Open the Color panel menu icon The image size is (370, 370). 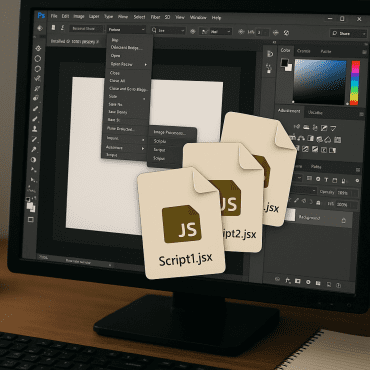coord(364,52)
